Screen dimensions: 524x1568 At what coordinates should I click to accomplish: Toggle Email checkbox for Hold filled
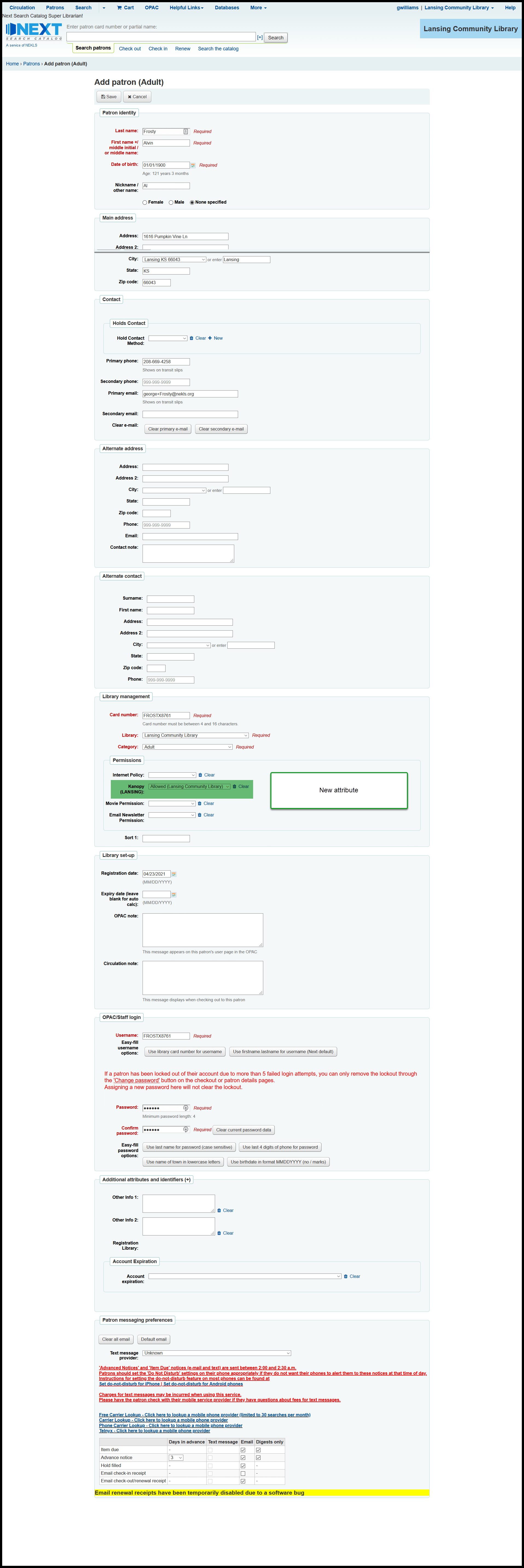point(243,1466)
